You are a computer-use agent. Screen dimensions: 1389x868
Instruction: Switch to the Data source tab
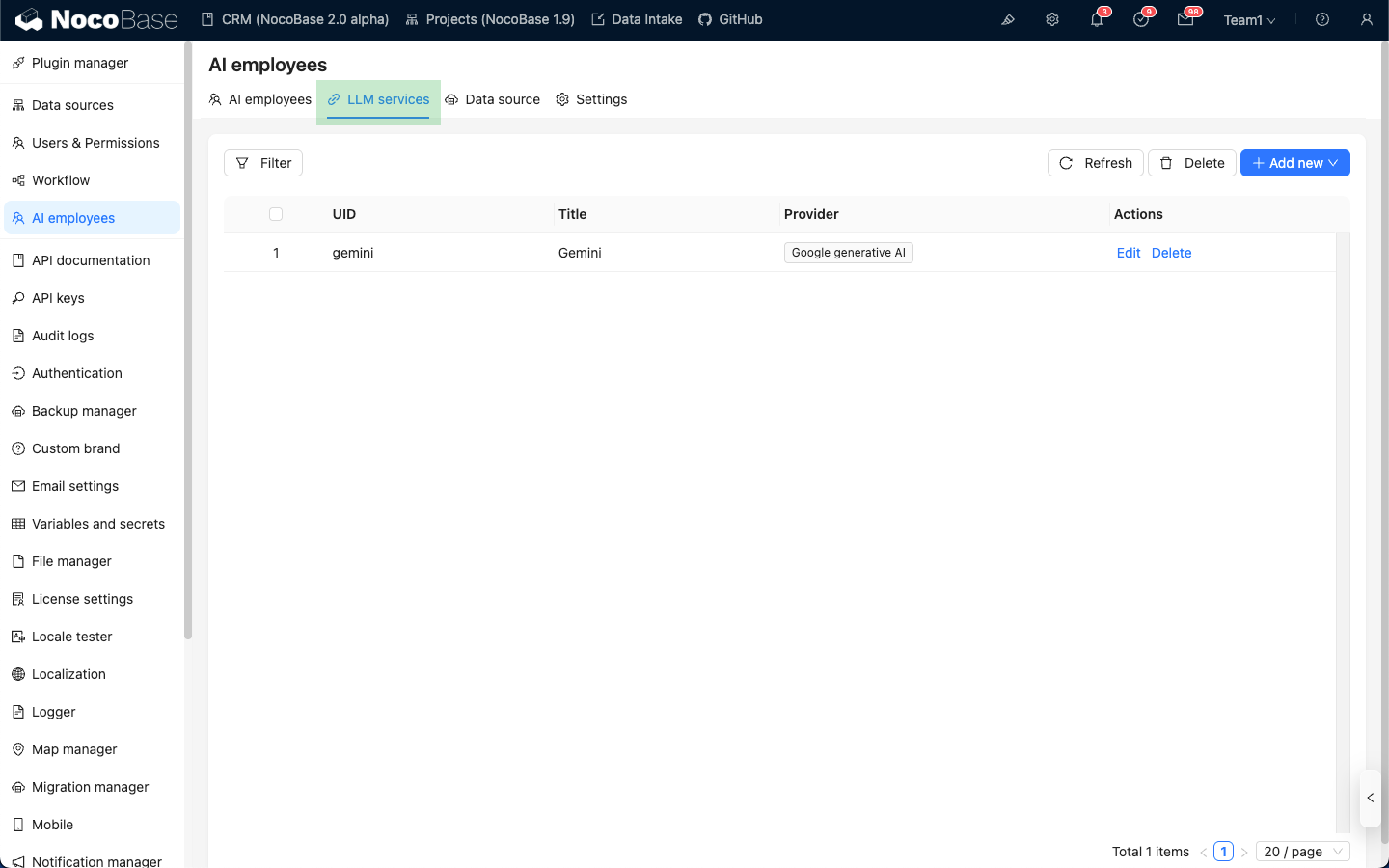[x=493, y=99]
